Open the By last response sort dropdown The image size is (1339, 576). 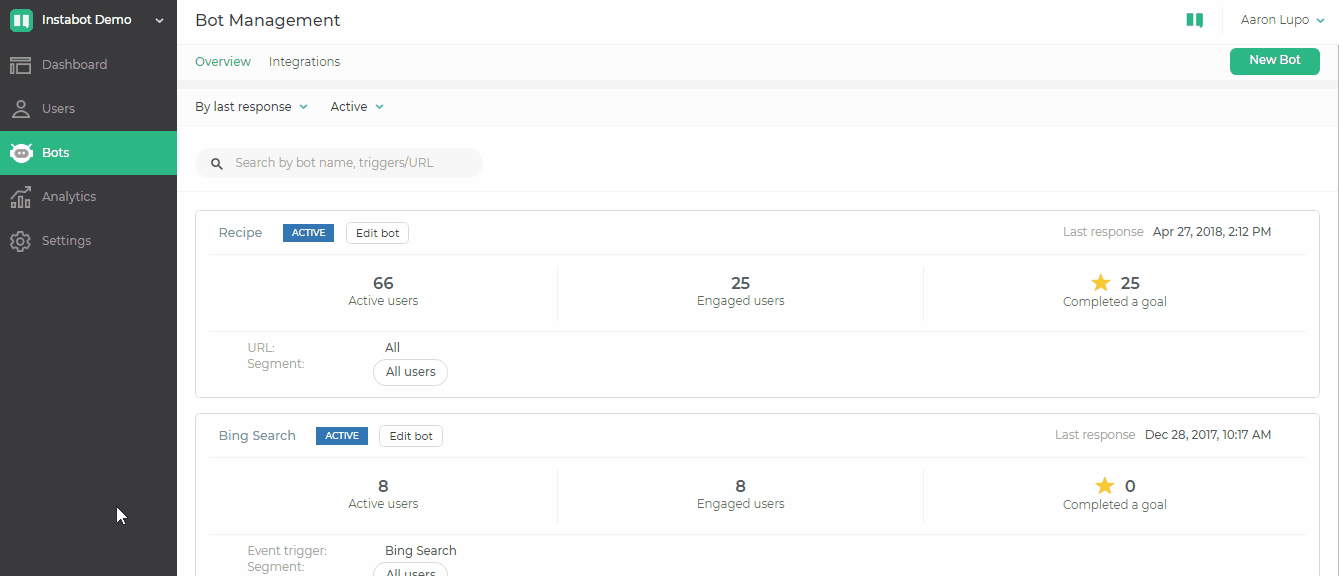tap(252, 107)
